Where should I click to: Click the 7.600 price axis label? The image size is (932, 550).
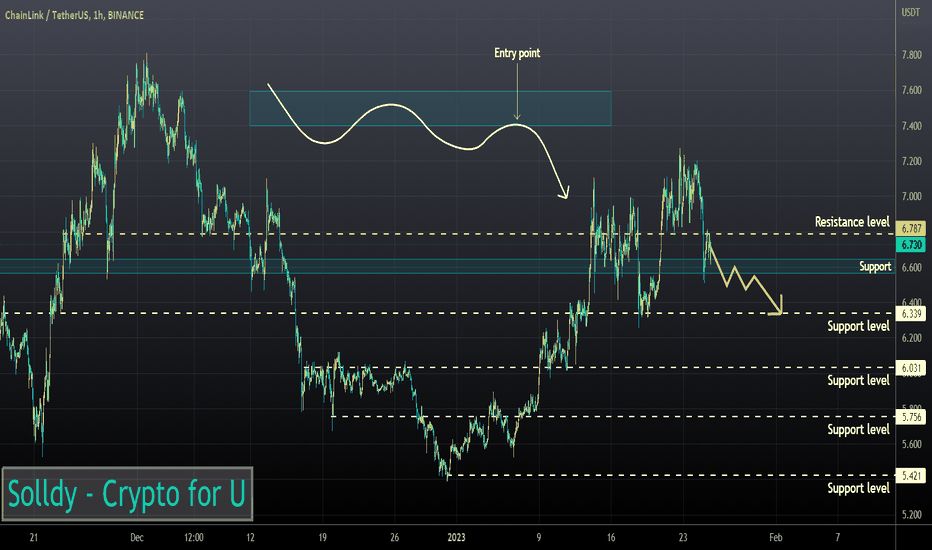point(911,90)
